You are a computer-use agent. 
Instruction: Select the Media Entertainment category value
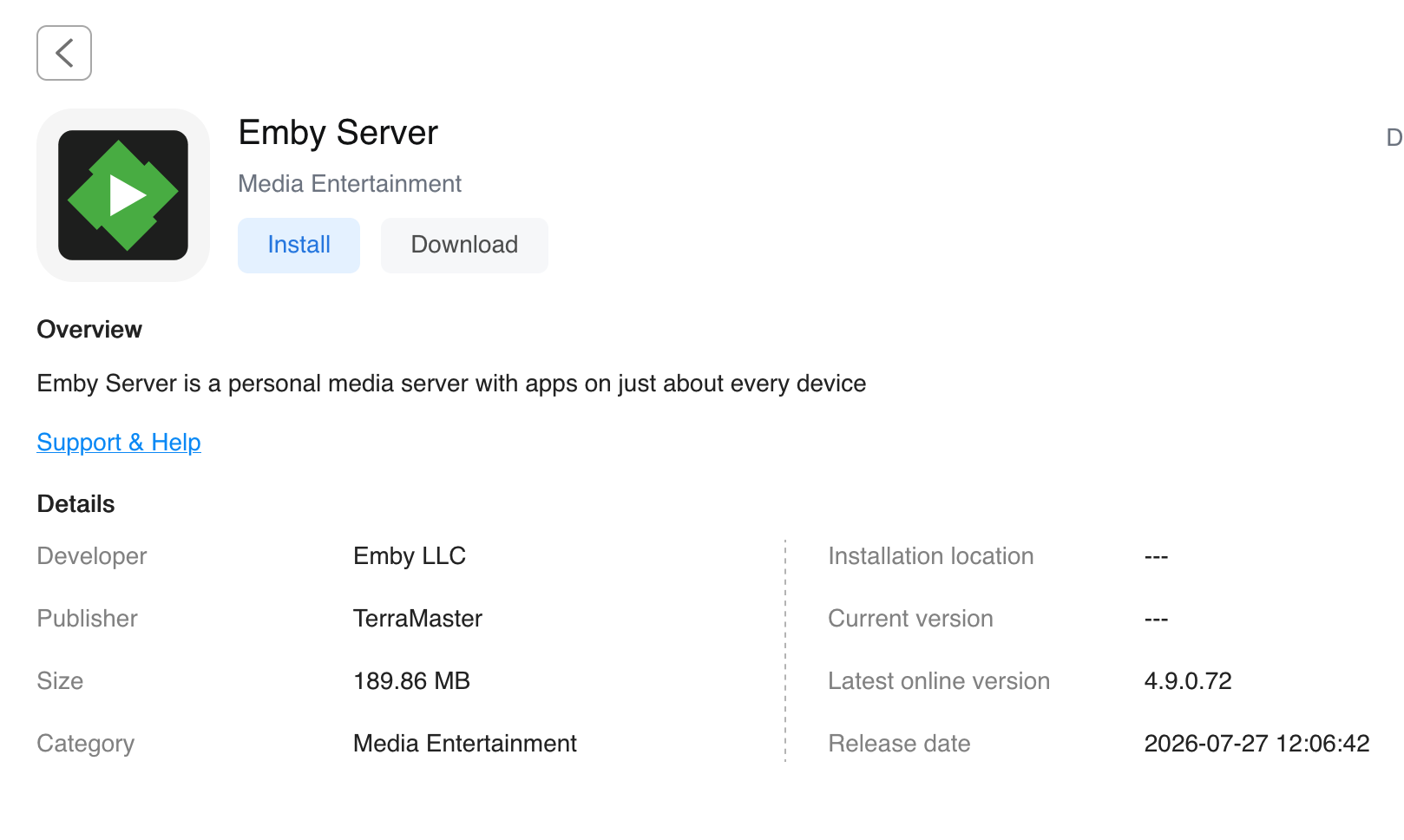464,744
